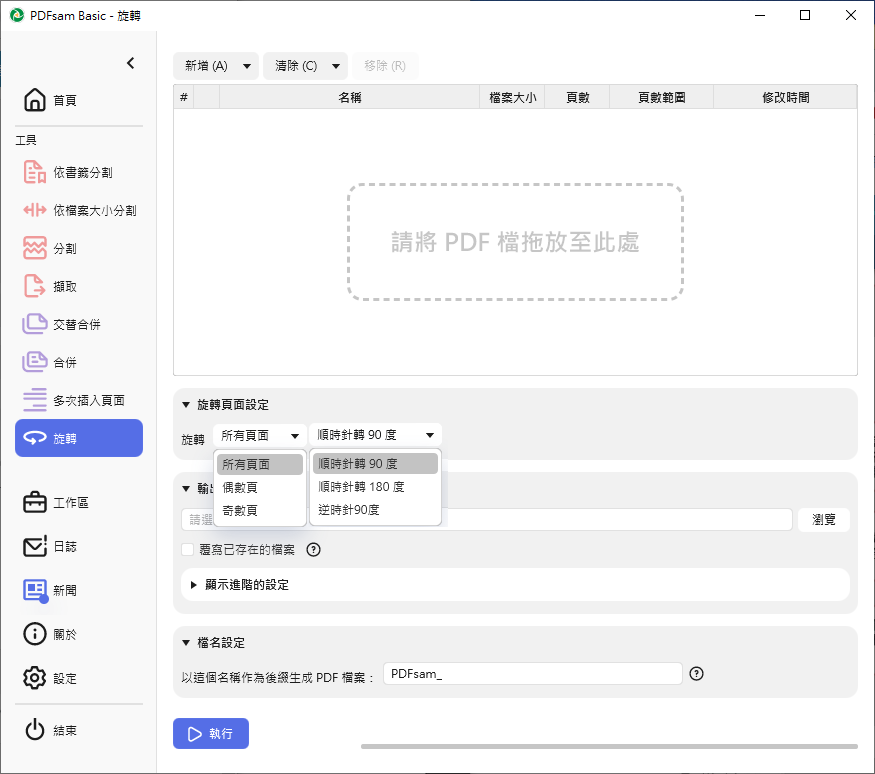Click the 順時針轉 90 度 combo box
The height and width of the screenshot is (774, 875).
tap(376, 435)
